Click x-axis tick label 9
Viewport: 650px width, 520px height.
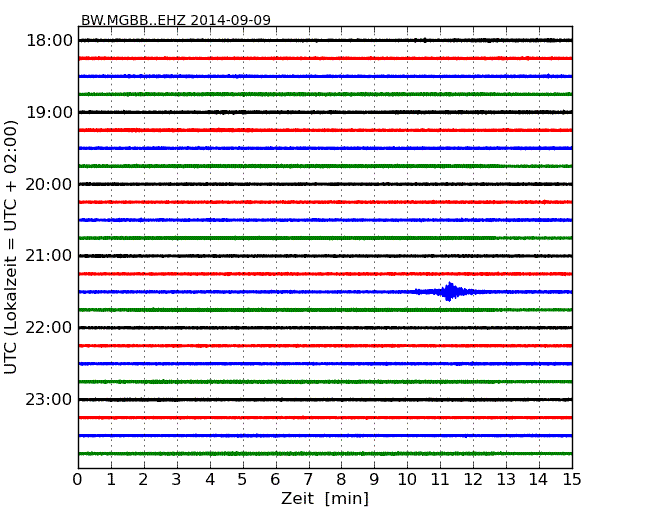(374, 479)
